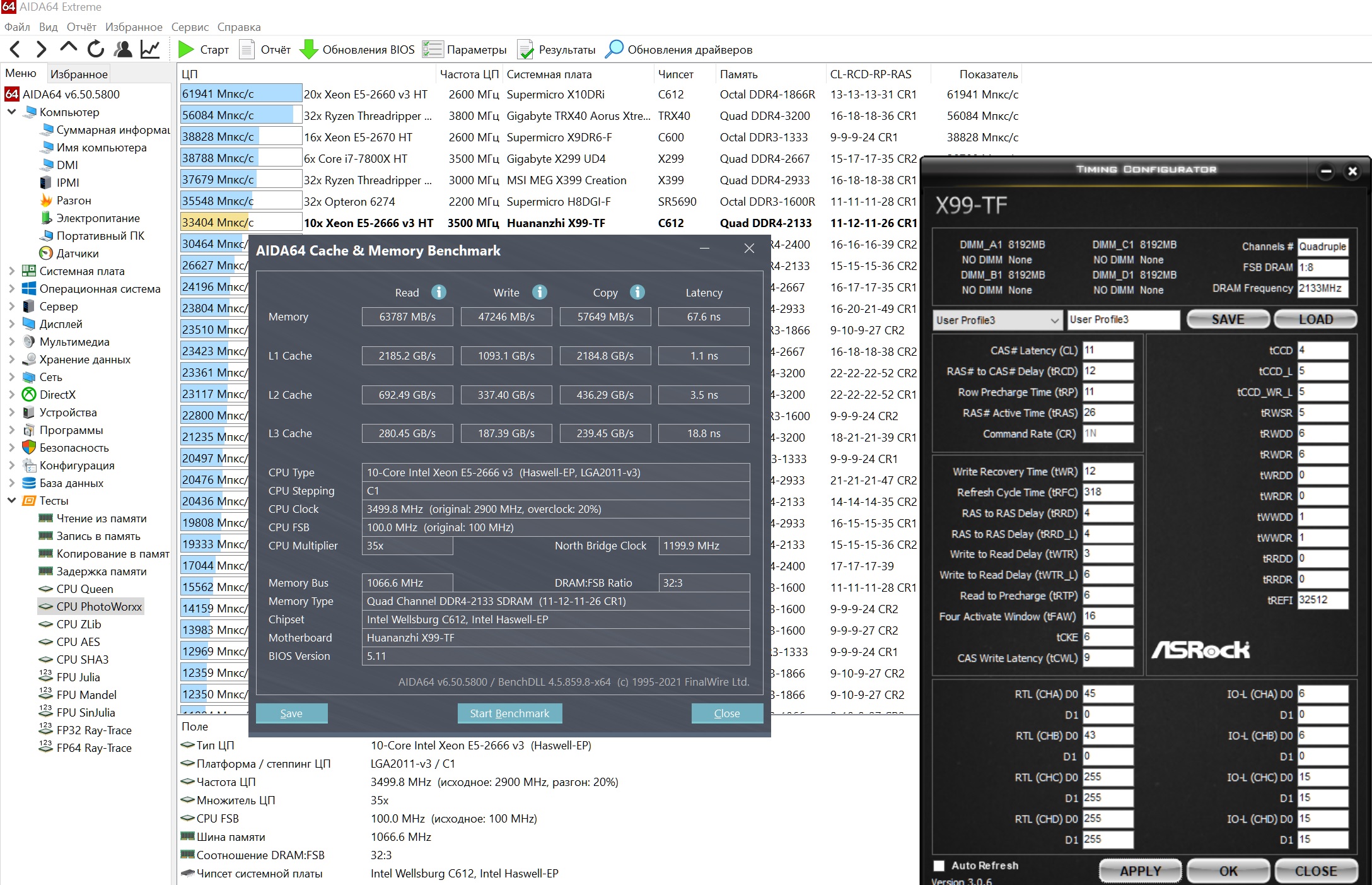Click the green Start arrow icon
Image resolution: width=1372 pixels, height=885 pixels.
(185, 49)
